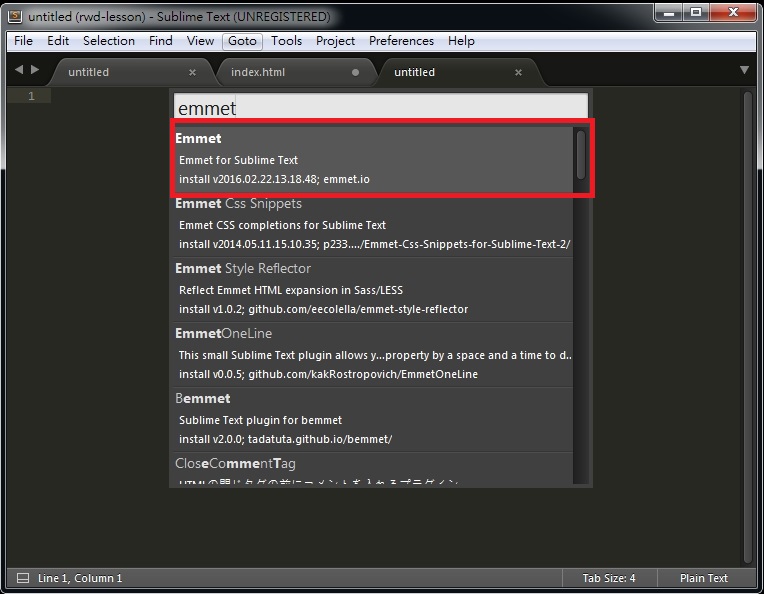Viewport: 764px width, 594px height.
Task: Click the package search field containing emmet
Action: click(x=381, y=108)
